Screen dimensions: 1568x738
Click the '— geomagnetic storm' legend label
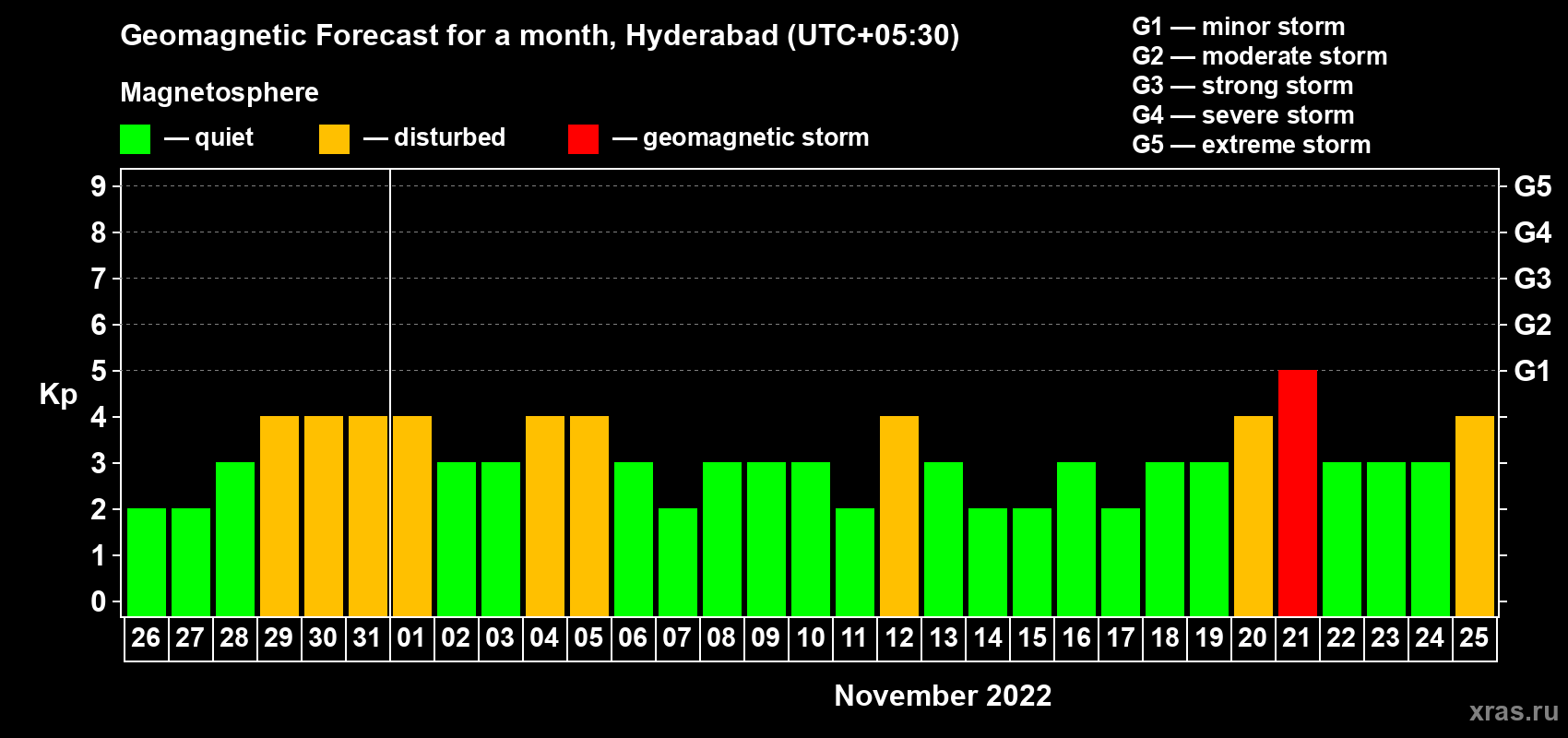click(741, 138)
